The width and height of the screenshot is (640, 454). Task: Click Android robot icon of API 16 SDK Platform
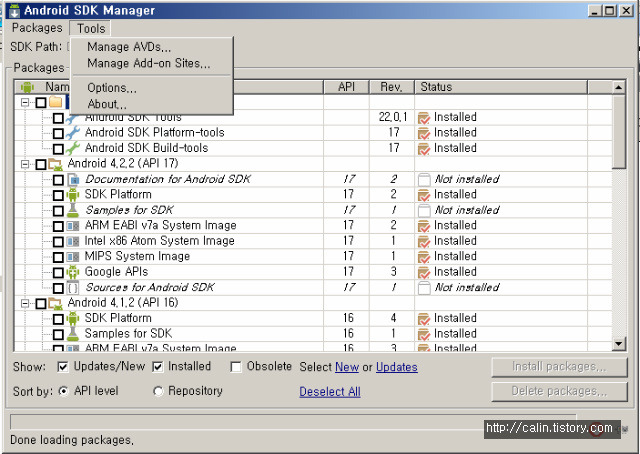click(x=73, y=318)
